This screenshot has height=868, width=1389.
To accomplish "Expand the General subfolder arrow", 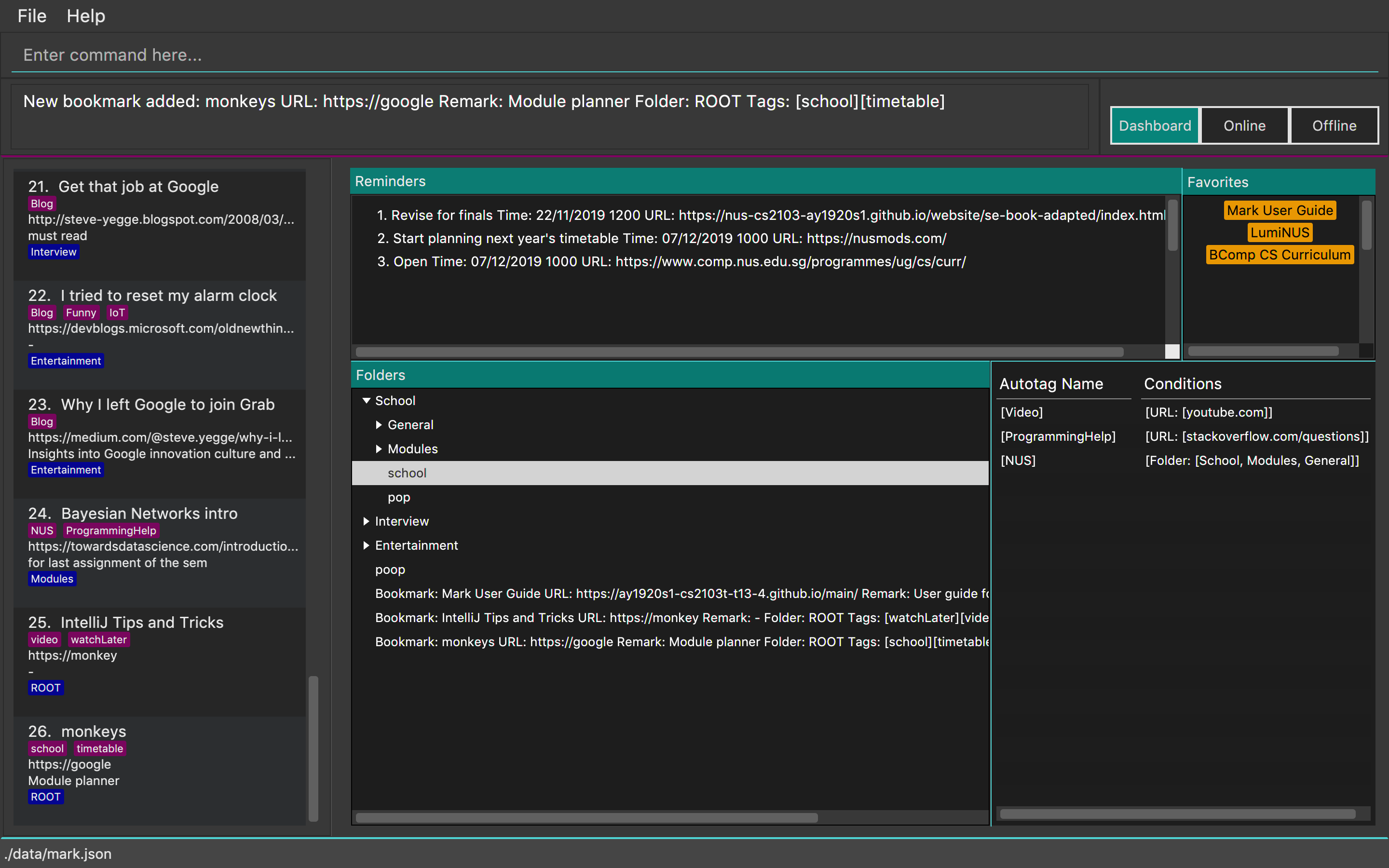I will click(x=379, y=425).
